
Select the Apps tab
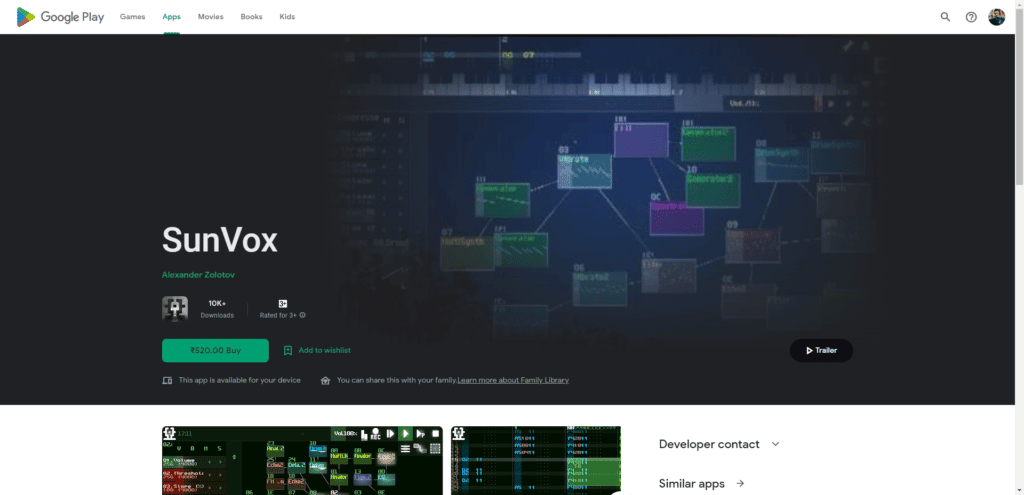[172, 17]
